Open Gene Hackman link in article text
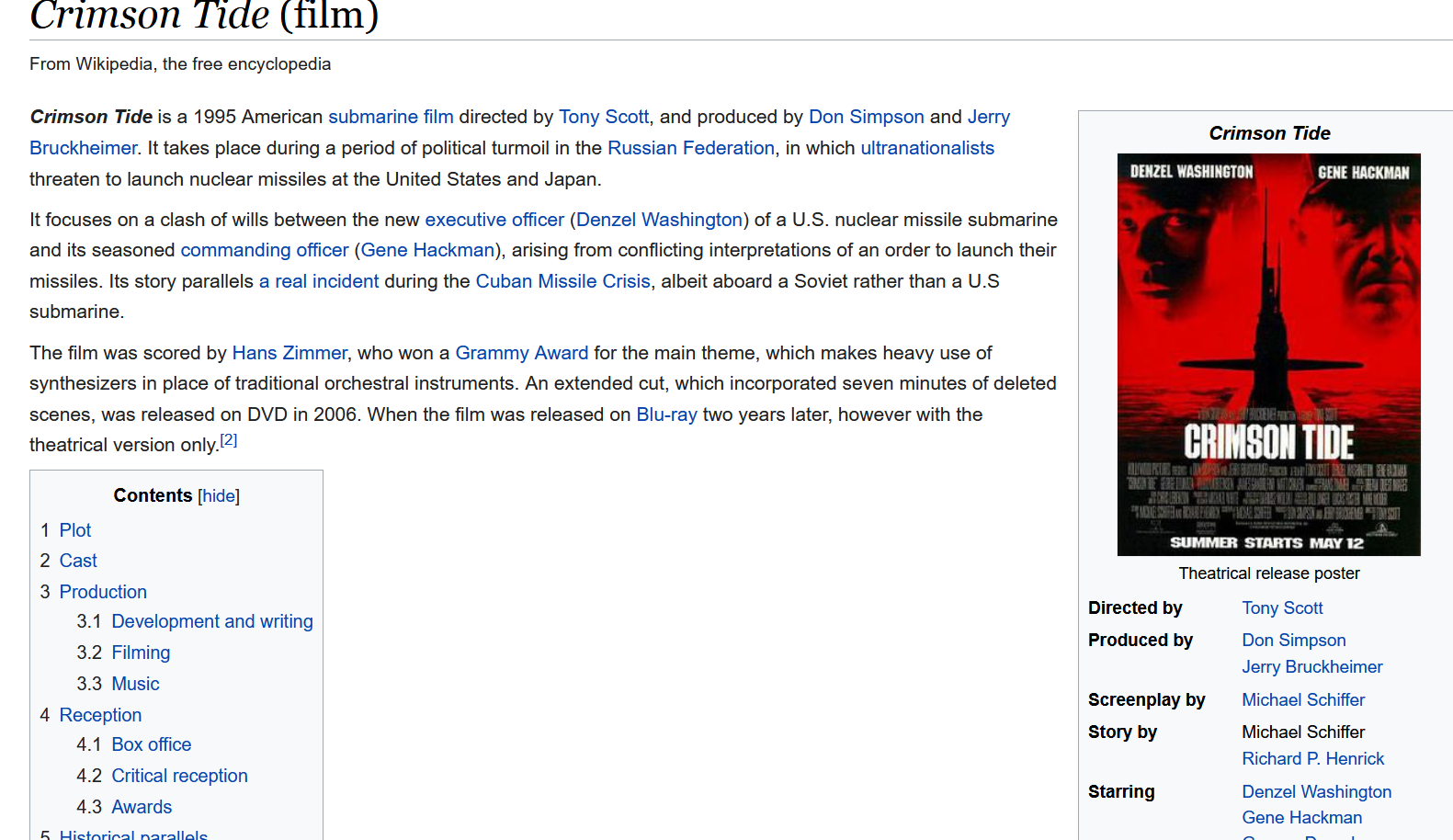This screenshot has width=1453, height=840. tap(427, 250)
